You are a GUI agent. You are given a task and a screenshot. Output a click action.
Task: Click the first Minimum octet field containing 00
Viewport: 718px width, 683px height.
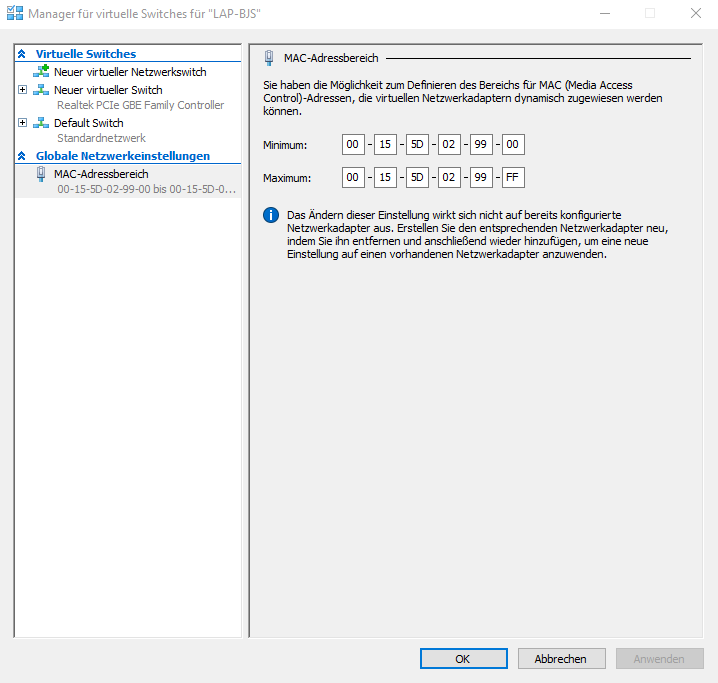(x=353, y=145)
